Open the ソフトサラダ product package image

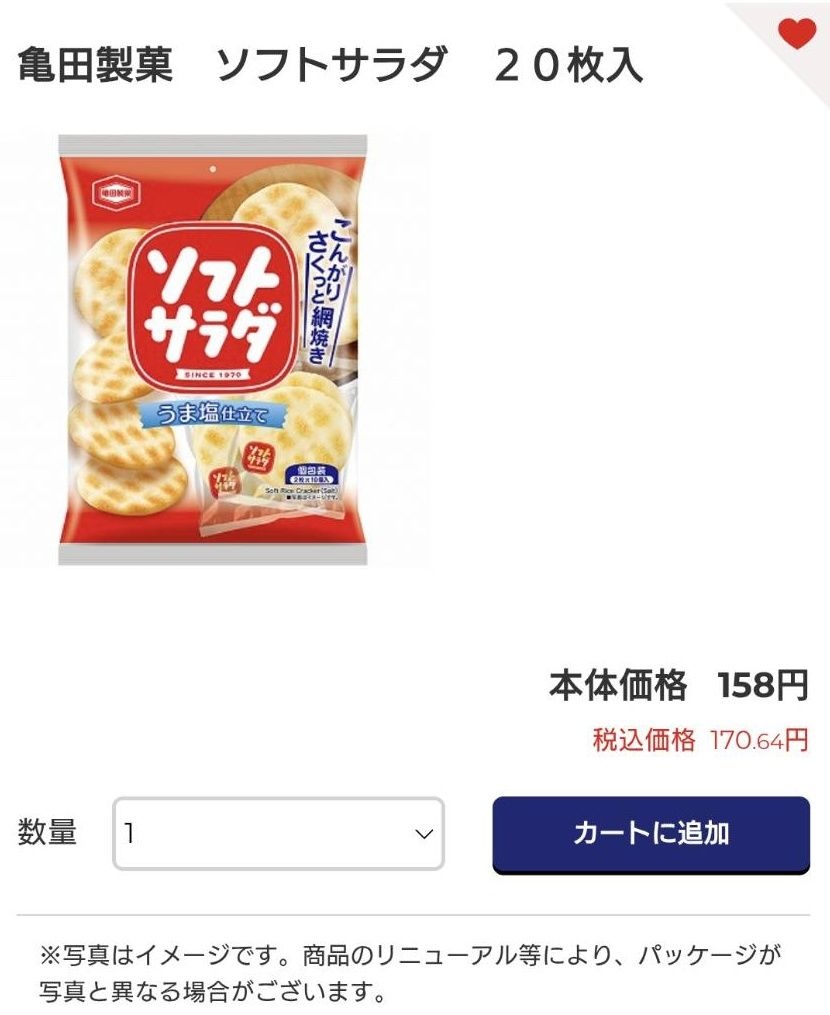click(x=213, y=350)
